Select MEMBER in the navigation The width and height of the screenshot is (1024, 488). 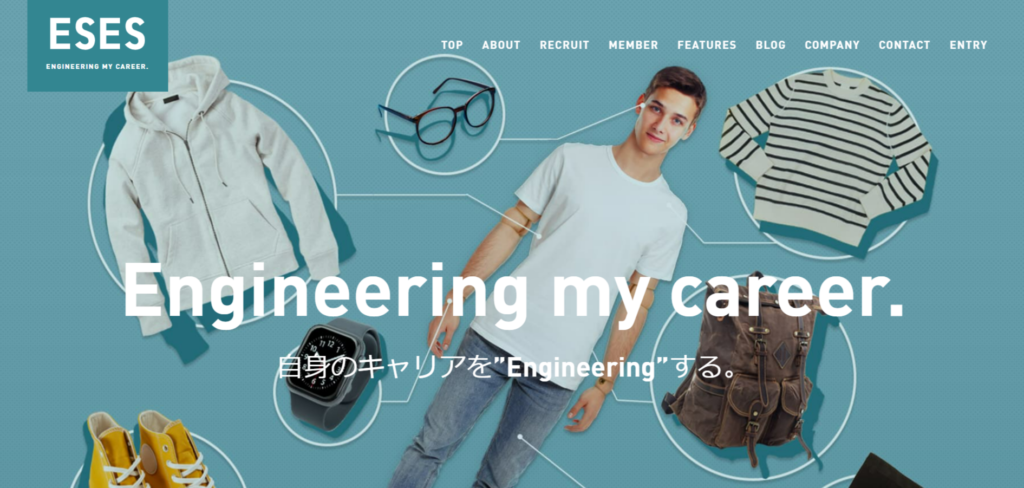tap(633, 45)
